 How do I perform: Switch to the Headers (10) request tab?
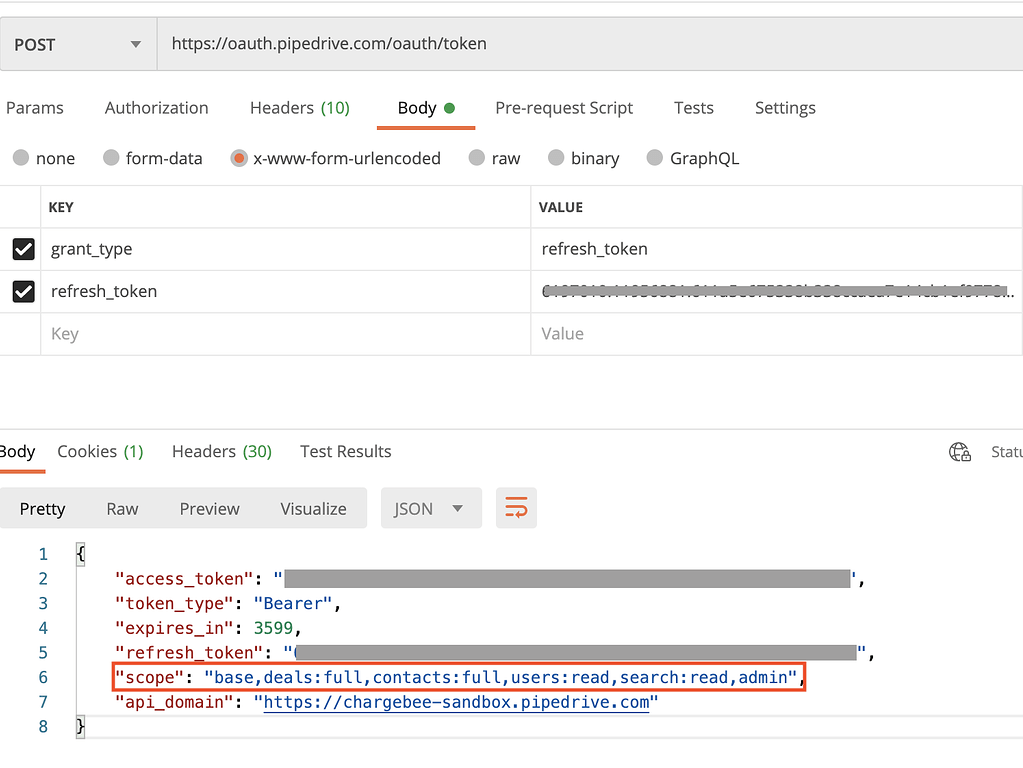coord(300,107)
